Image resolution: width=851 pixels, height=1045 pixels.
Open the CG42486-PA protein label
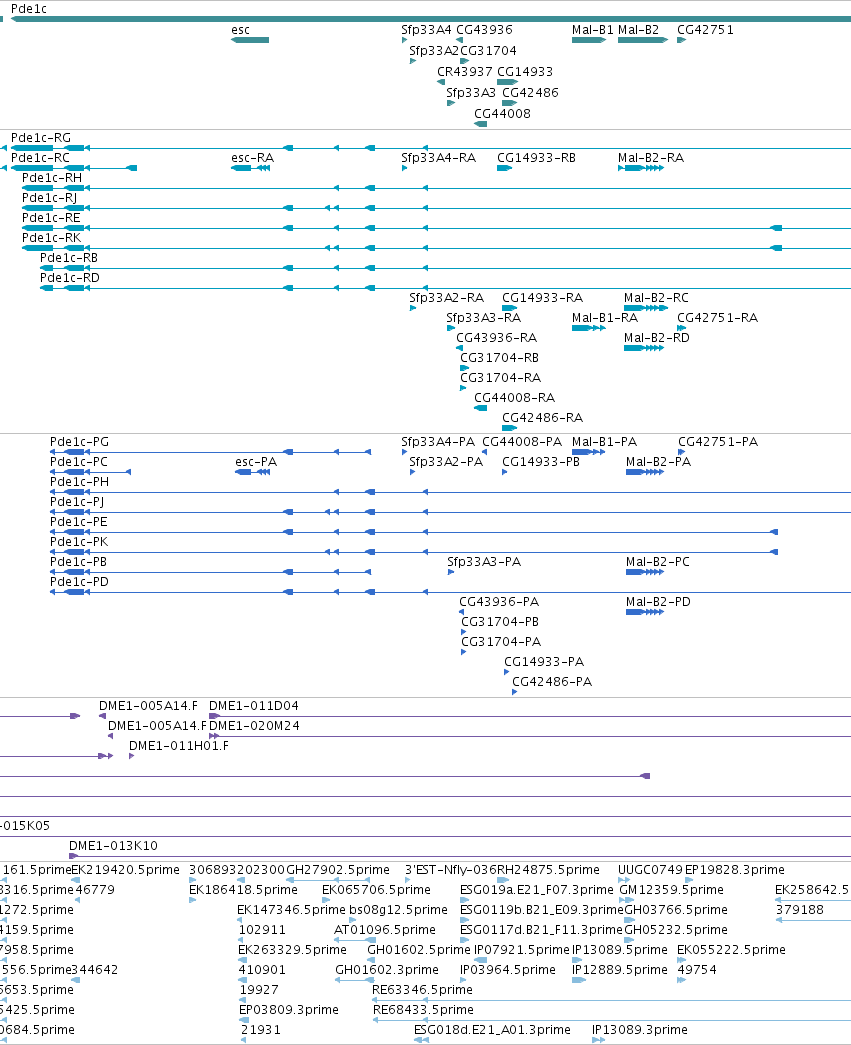(552, 682)
